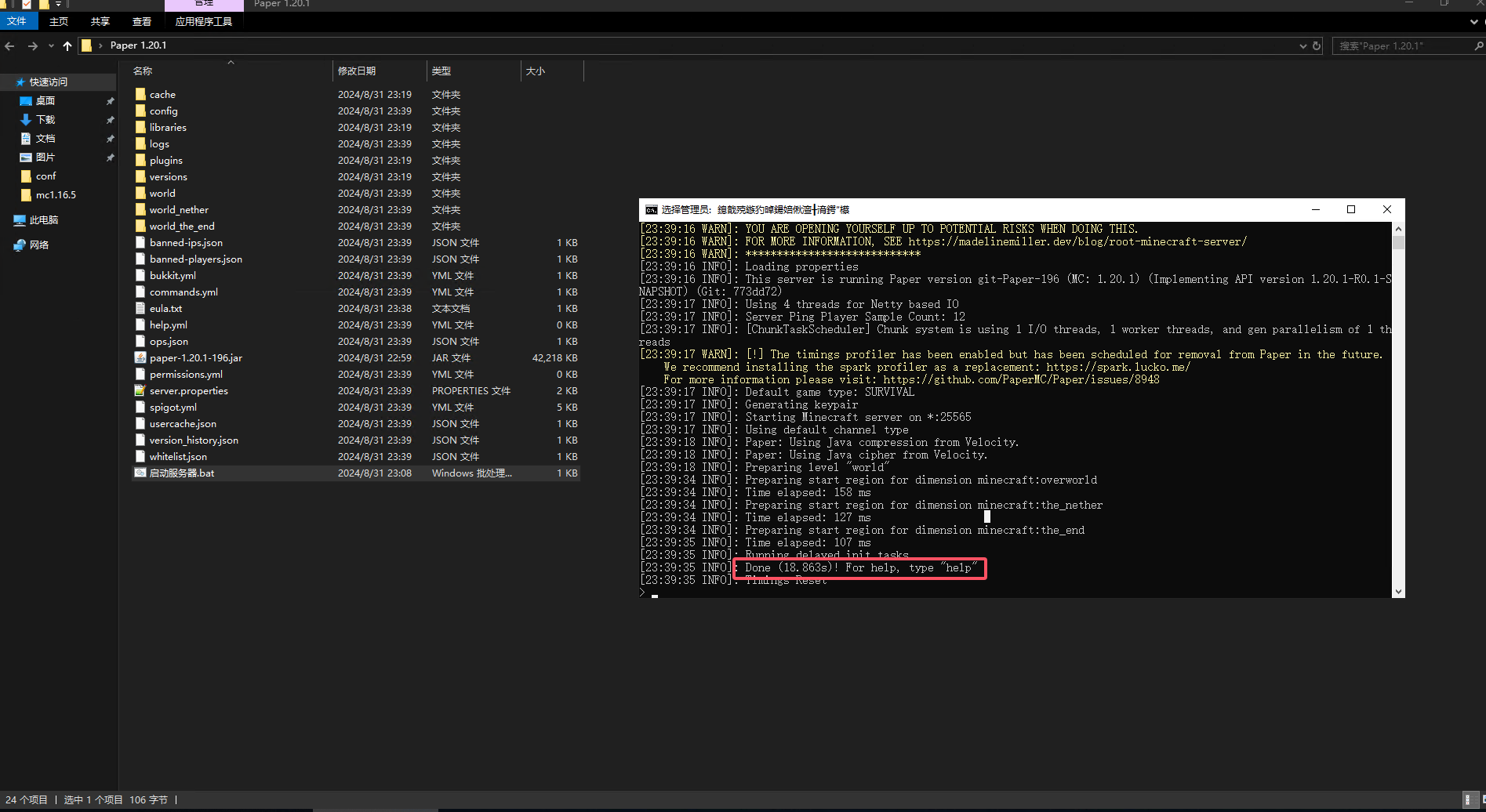Select the versions folder icon
Screen dimensions: 1486x812
[140, 176]
